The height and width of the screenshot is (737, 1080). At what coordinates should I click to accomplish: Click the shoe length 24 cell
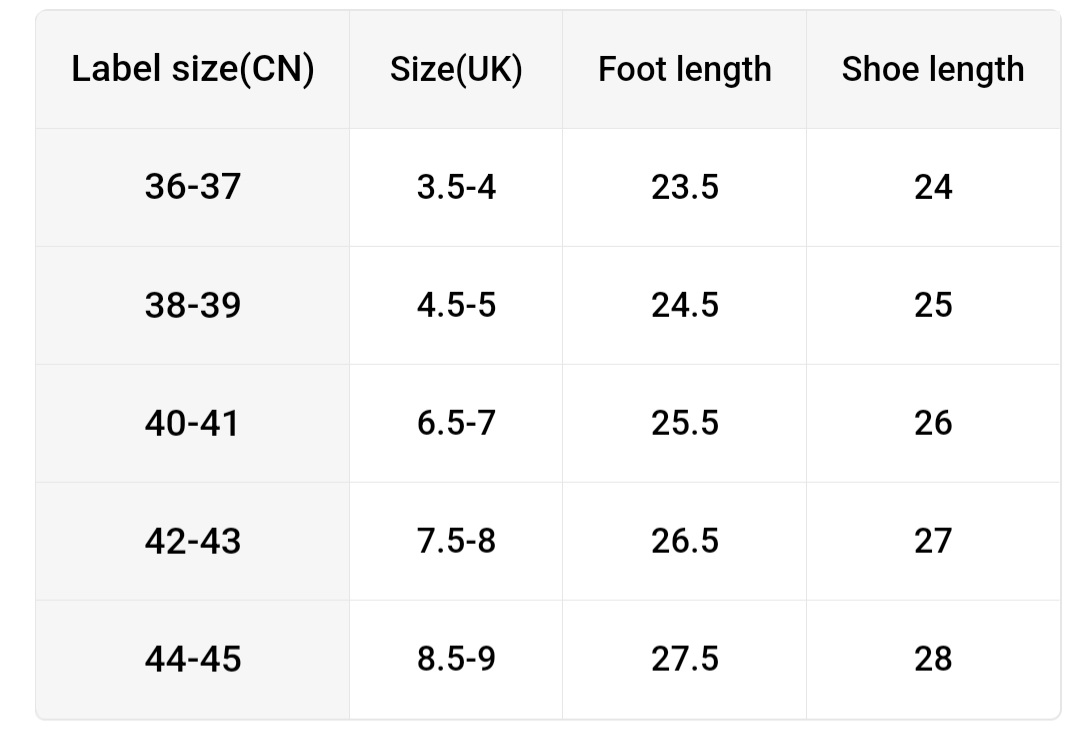coord(933,187)
